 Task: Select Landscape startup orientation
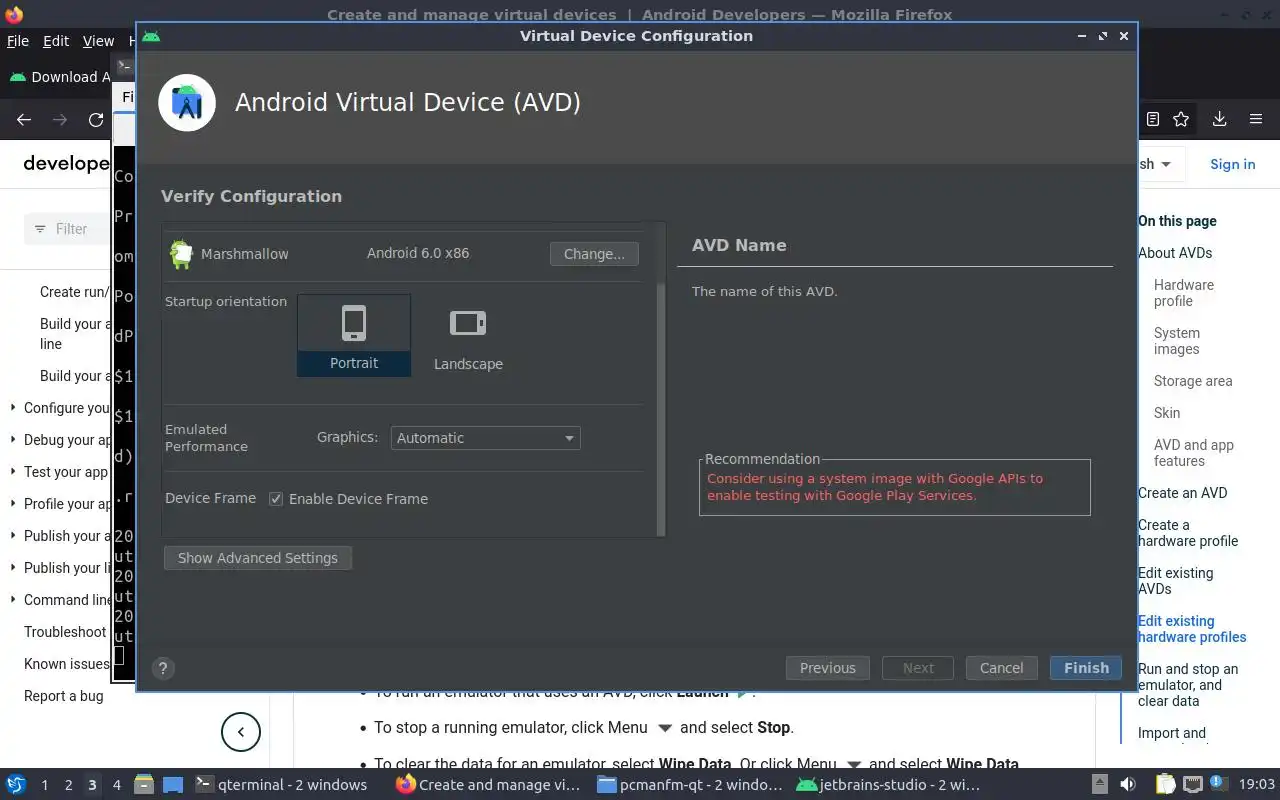click(468, 339)
